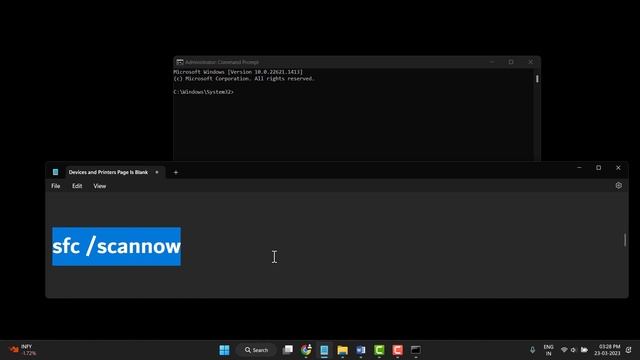640x360 pixels.
Task: Open the File menu in Notepad
Action: [56, 186]
